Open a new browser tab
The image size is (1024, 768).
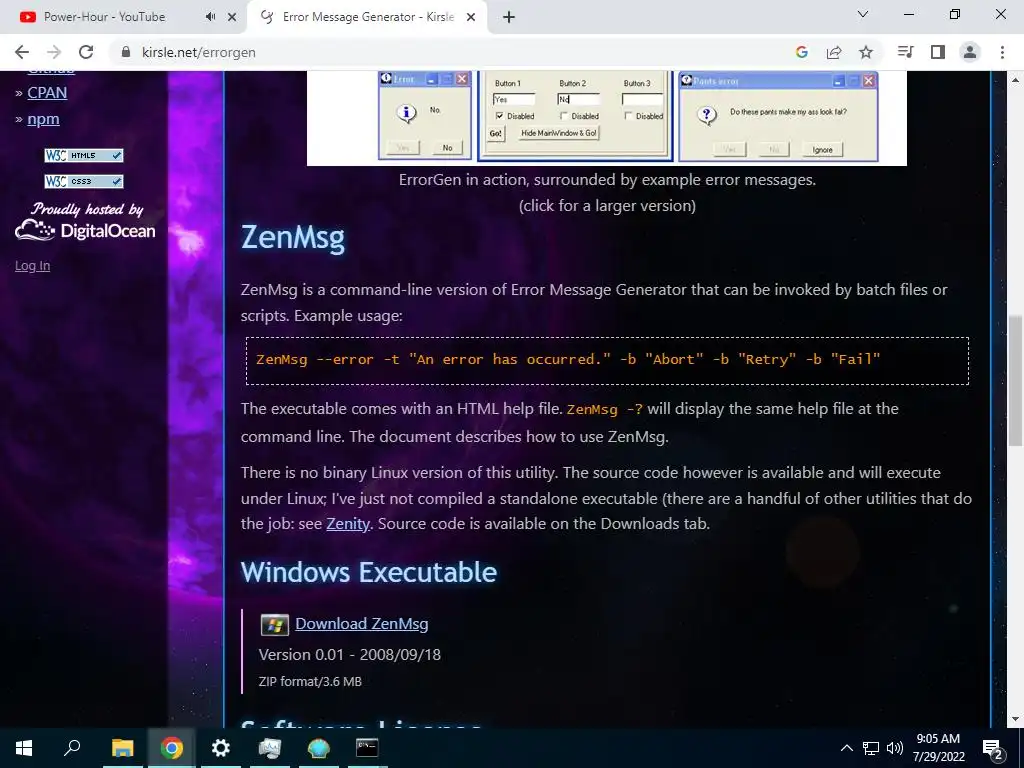click(x=509, y=17)
